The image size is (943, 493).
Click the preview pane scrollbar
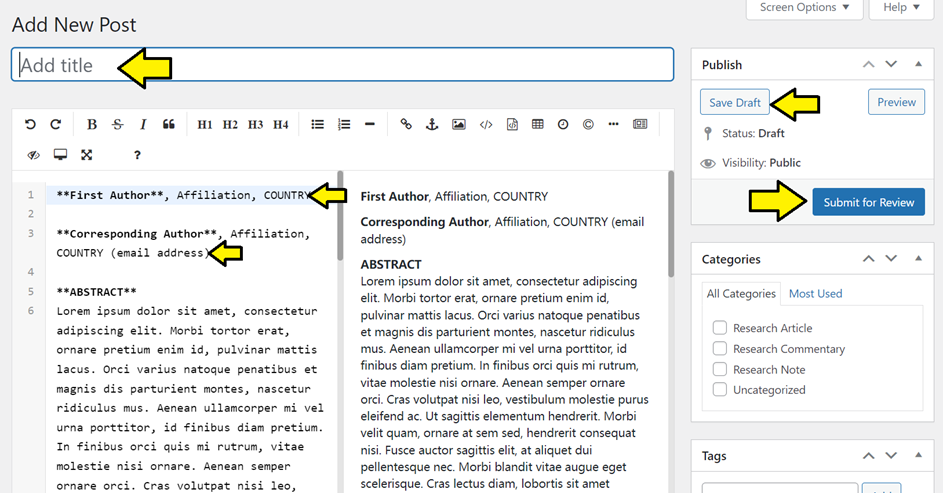(671, 224)
